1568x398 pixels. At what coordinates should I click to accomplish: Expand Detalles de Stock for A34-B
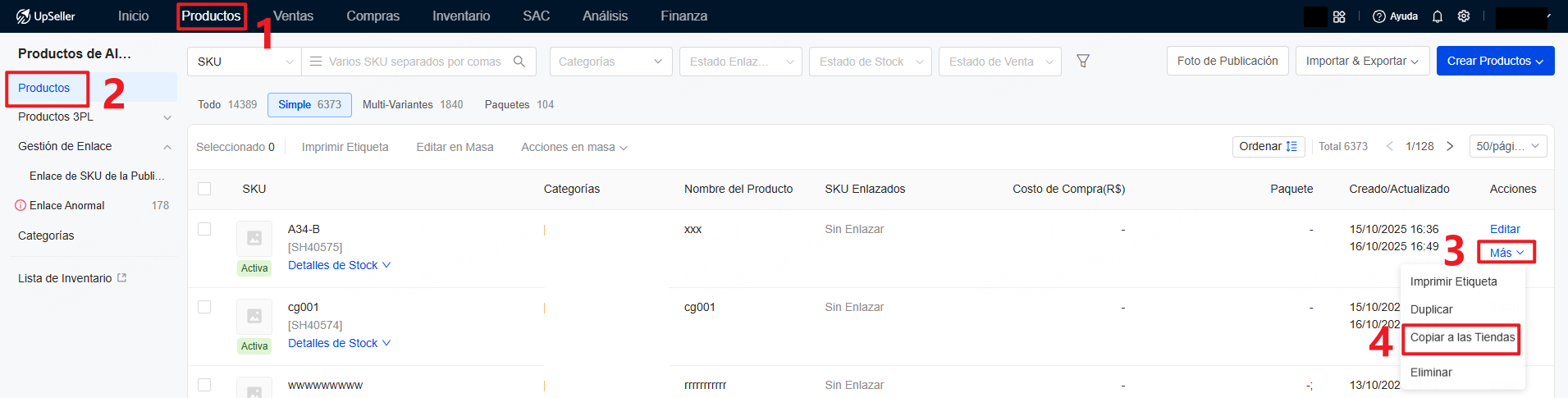(339, 265)
